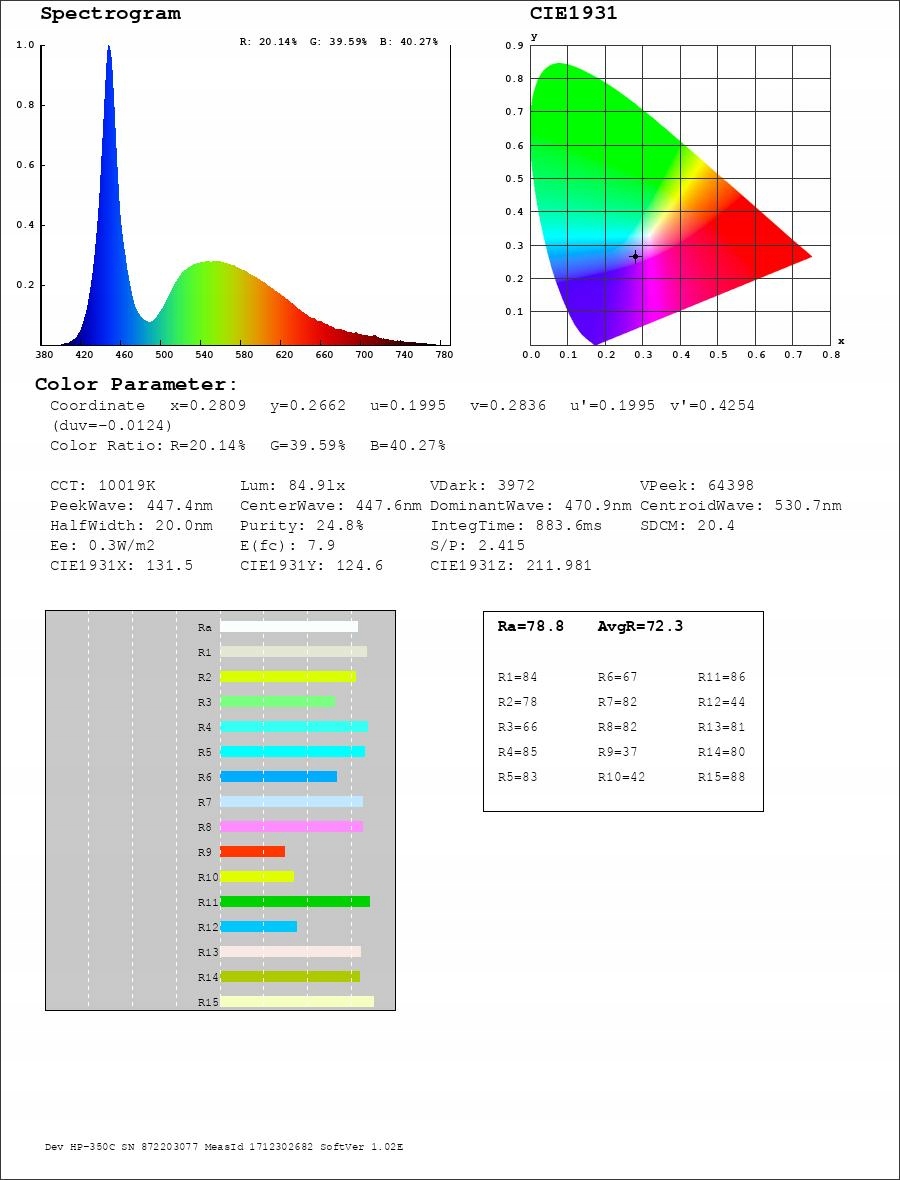This screenshot has width=900, height=1180.
Task: Click the RGB percentage legend above spectrogram
Action: [x=339, y=42]
